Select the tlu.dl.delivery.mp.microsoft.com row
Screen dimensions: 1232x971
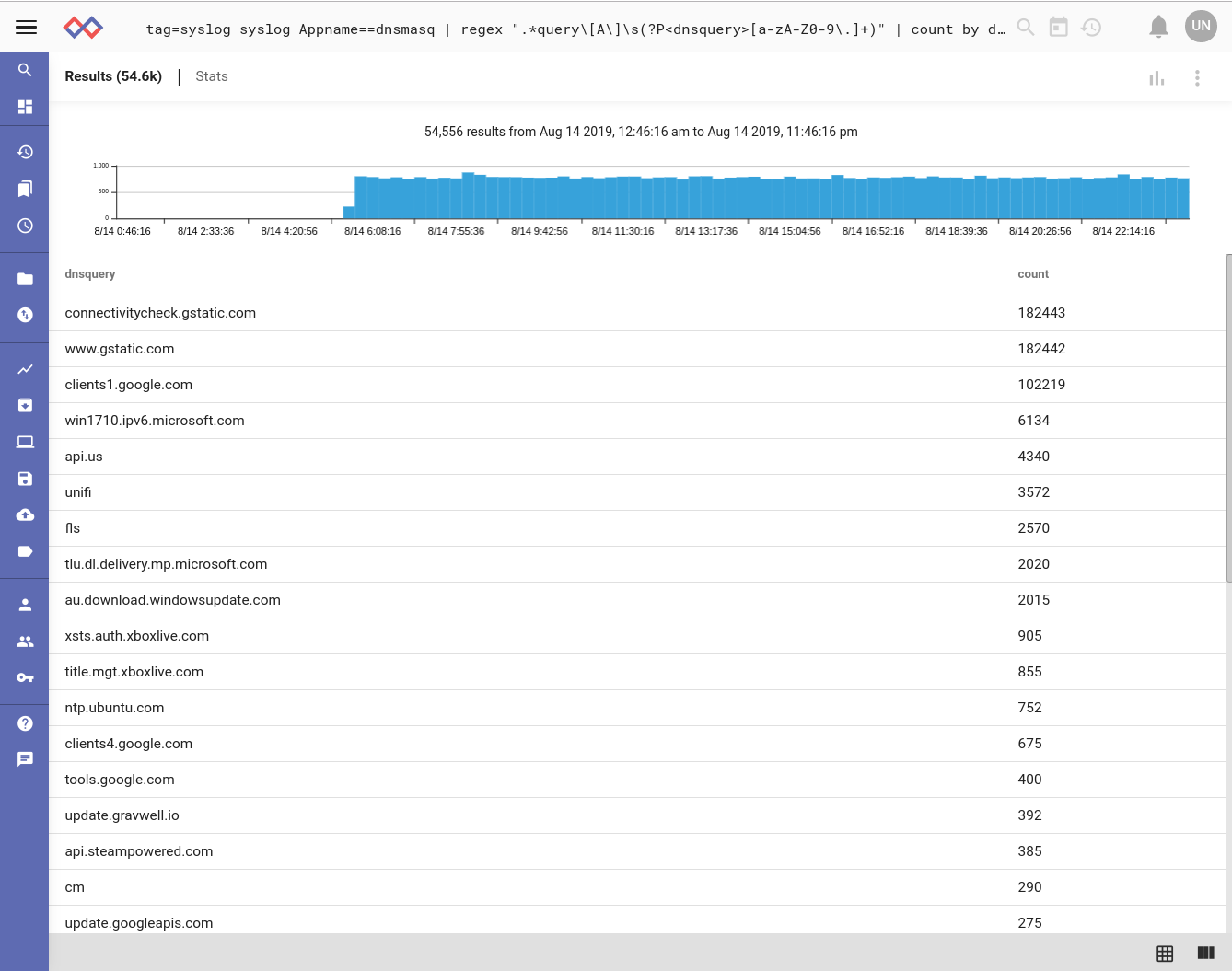click(x=637, y=564)
